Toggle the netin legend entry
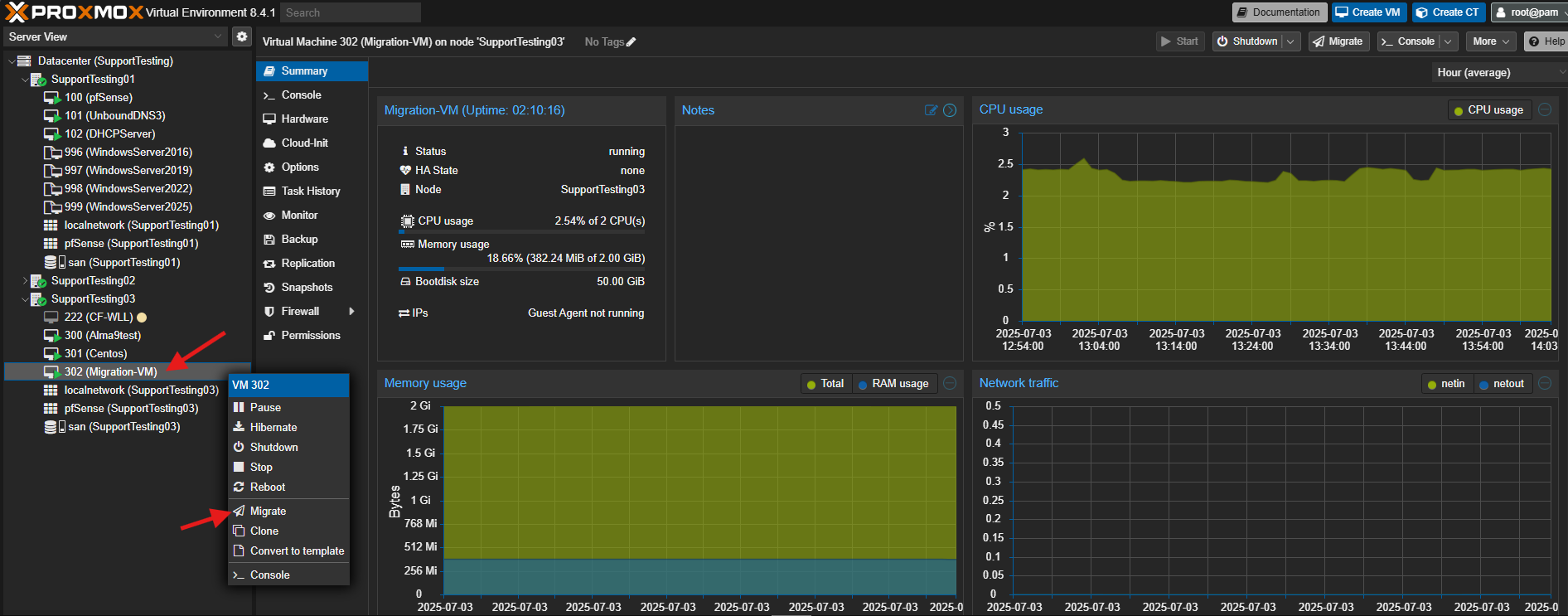The width and height of the screenshot is (1568, 616). click(x=1447, y=384)
